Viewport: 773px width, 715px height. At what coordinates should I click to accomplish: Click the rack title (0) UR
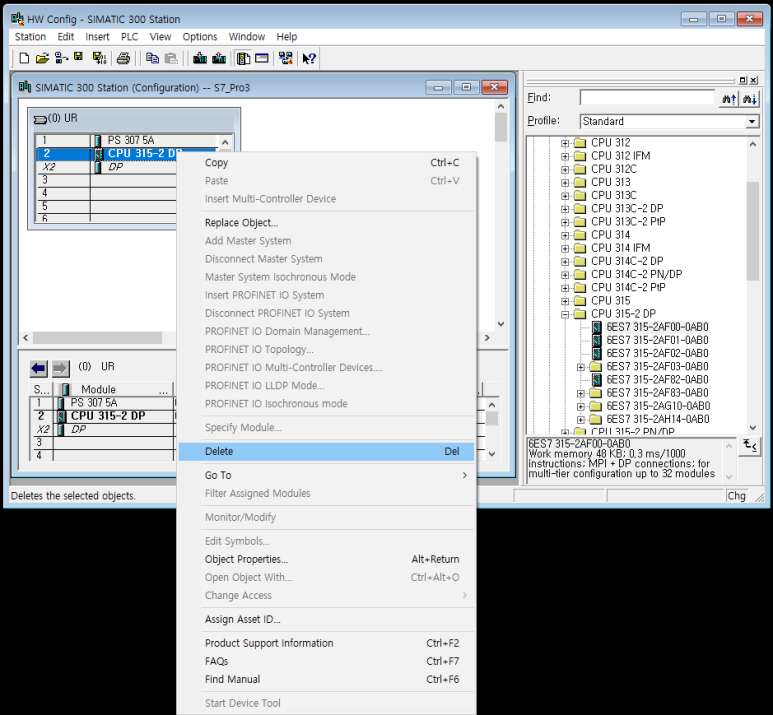pos(63,118)
